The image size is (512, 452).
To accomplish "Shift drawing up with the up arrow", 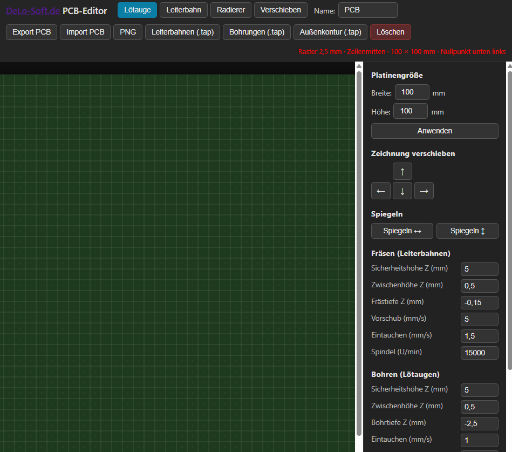I will 402,172.
